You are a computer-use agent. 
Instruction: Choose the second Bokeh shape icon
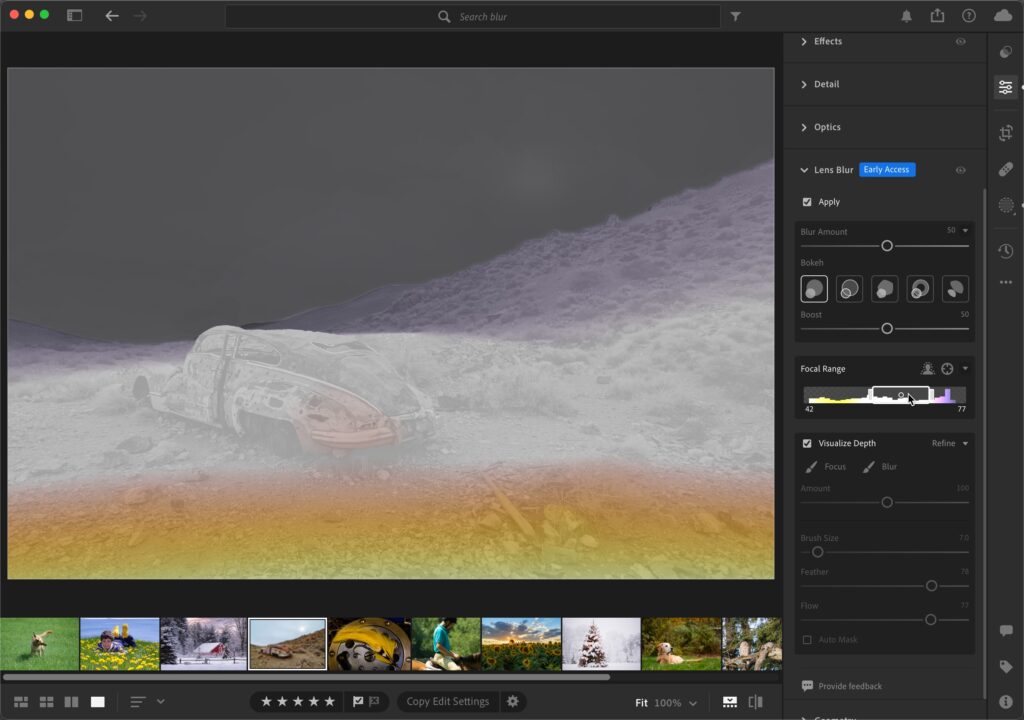(x=850, y=289)
